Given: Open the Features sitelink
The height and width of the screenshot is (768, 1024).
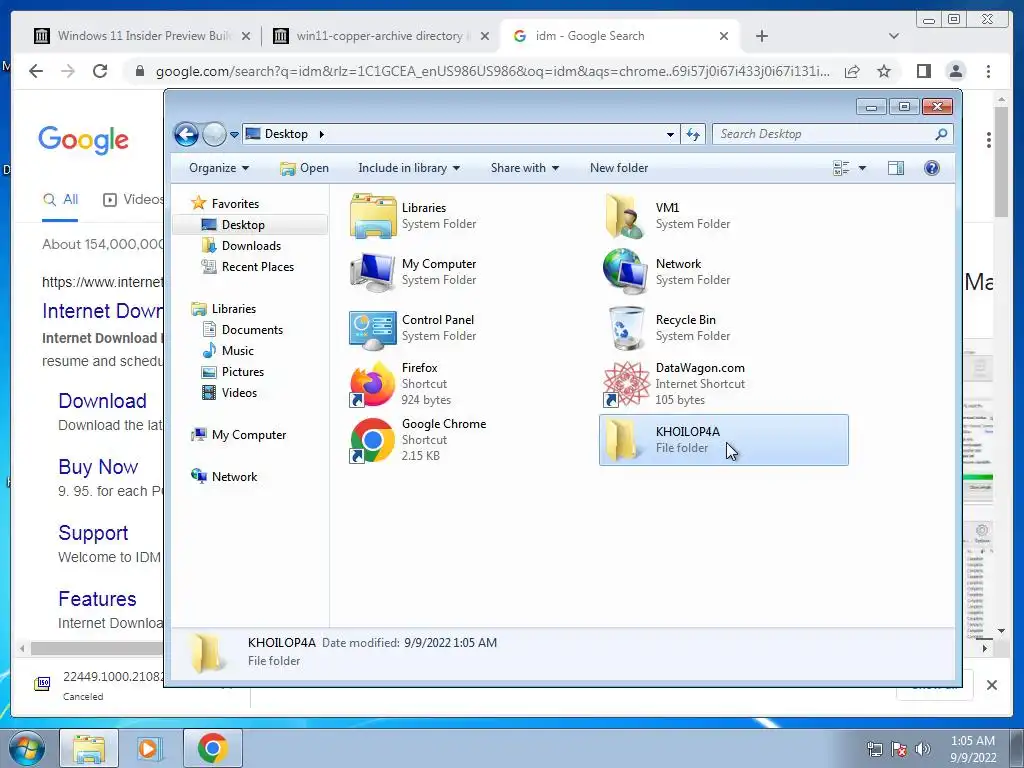Looking at the screenshot, I should click(x=97, y=599).
